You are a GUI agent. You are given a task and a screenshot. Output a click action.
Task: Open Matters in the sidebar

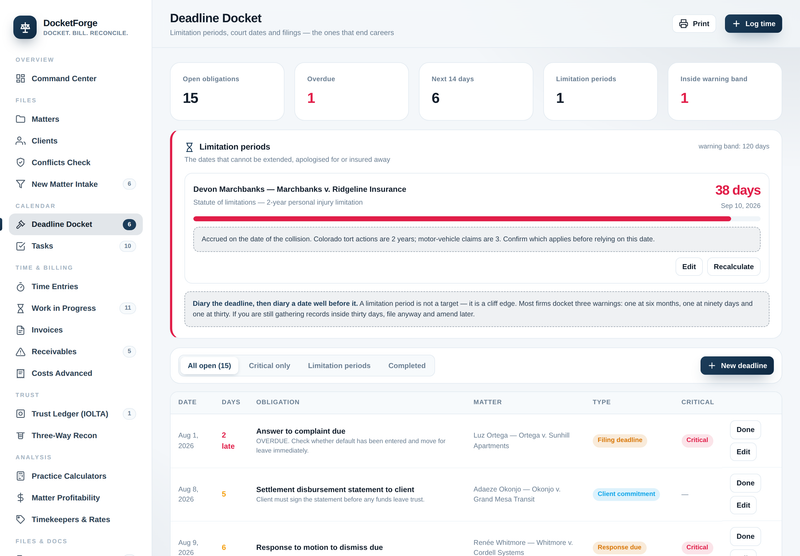76,119
